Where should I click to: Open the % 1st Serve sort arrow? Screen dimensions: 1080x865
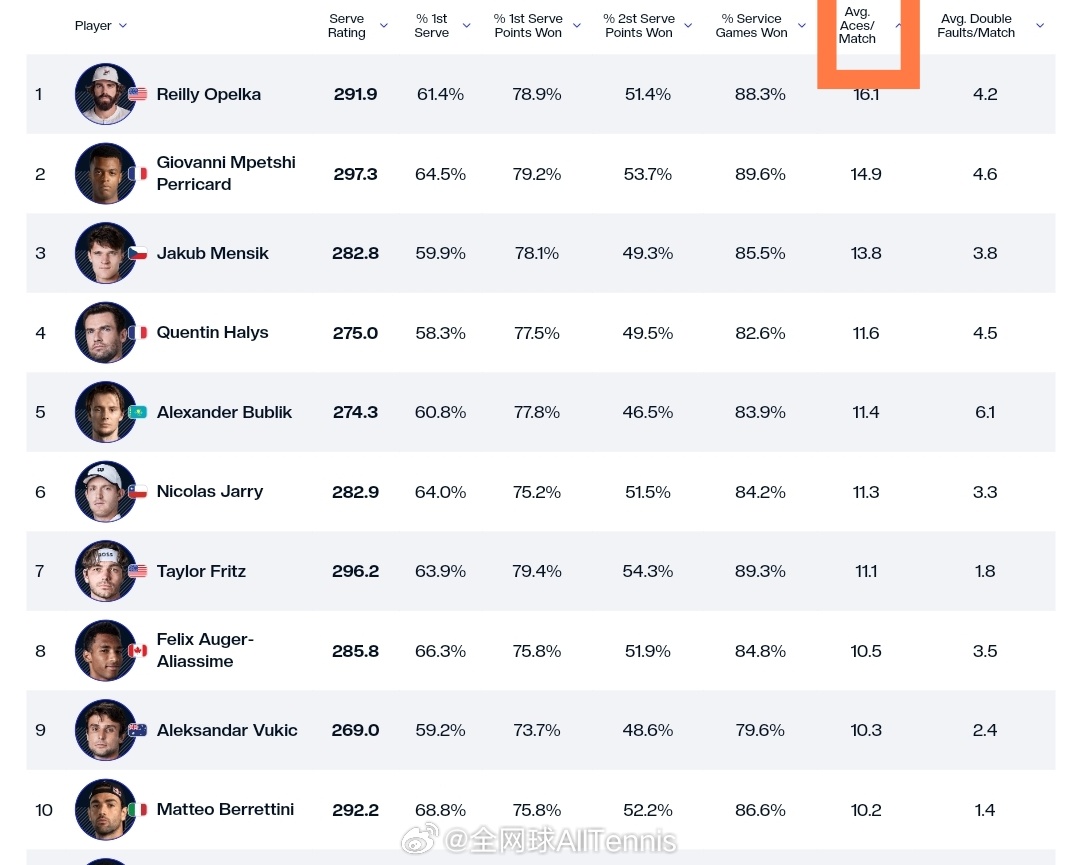(x=466, y=25)
